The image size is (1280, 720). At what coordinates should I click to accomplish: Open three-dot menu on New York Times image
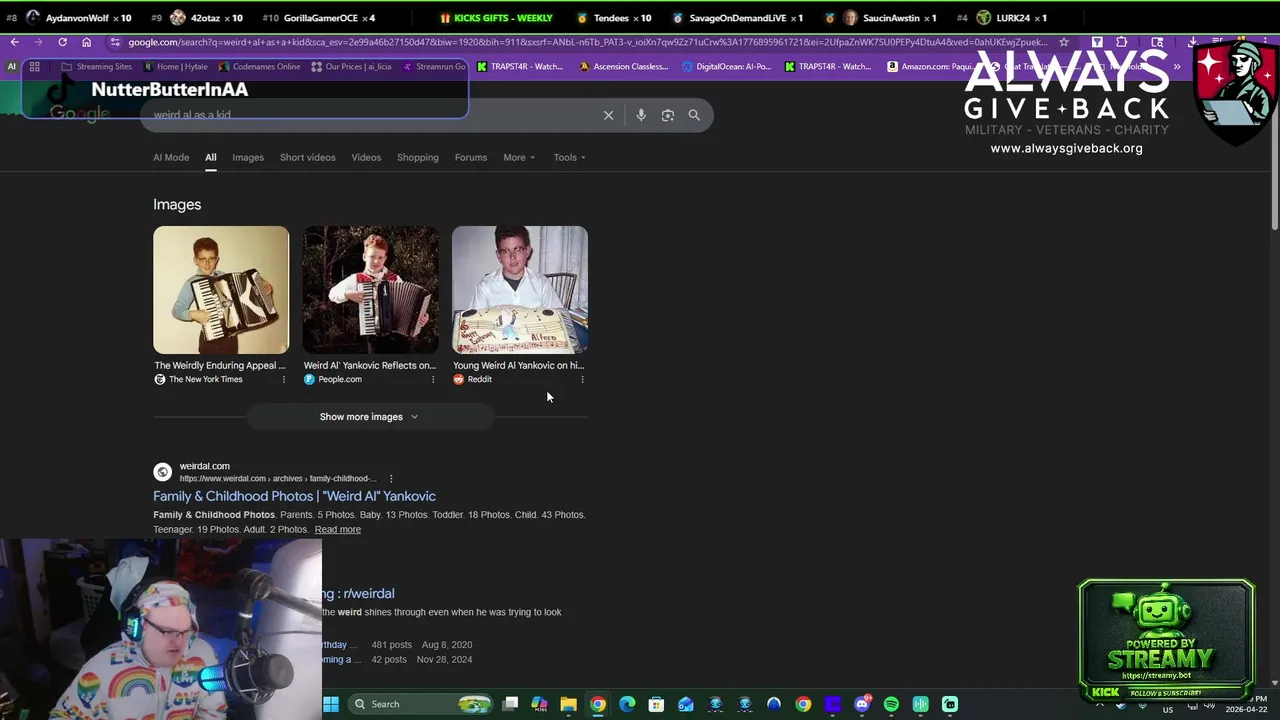(283, 380)
